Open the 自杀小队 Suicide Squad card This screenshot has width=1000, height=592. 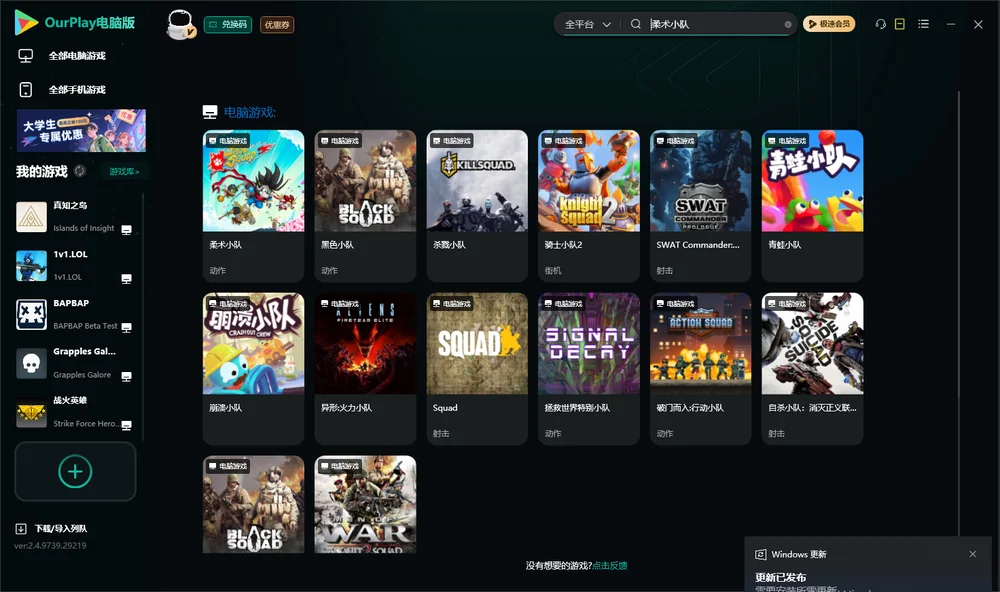pos(812,368)
